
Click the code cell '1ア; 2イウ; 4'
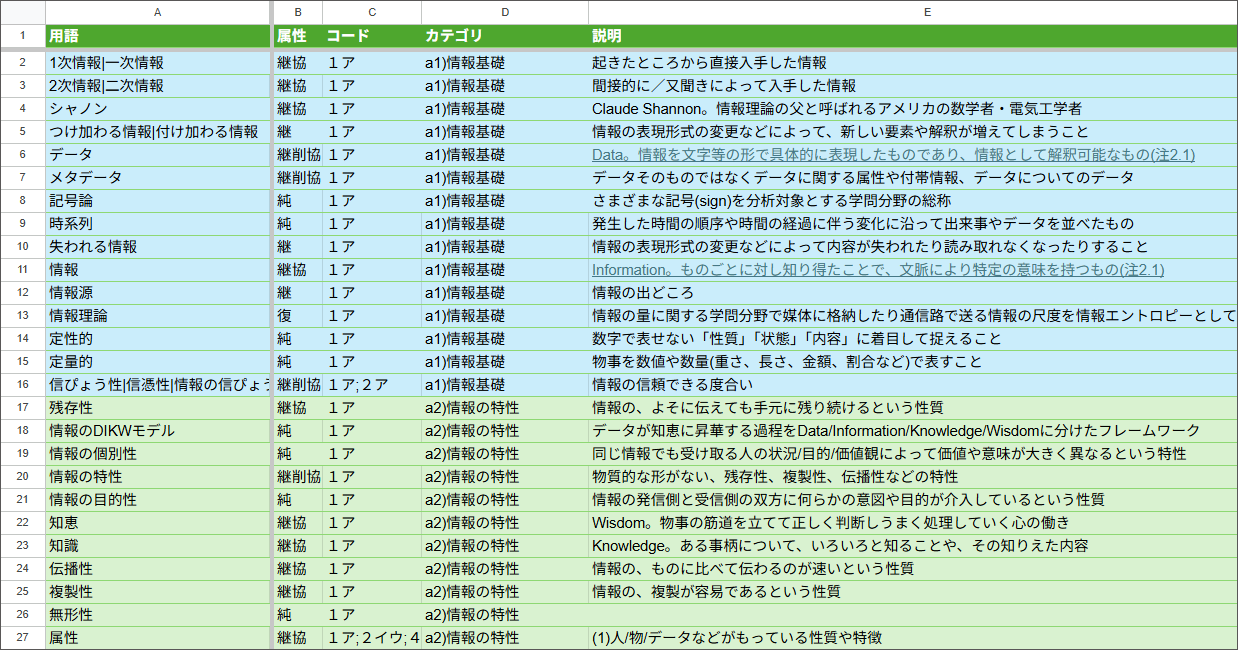pos(372,638)
